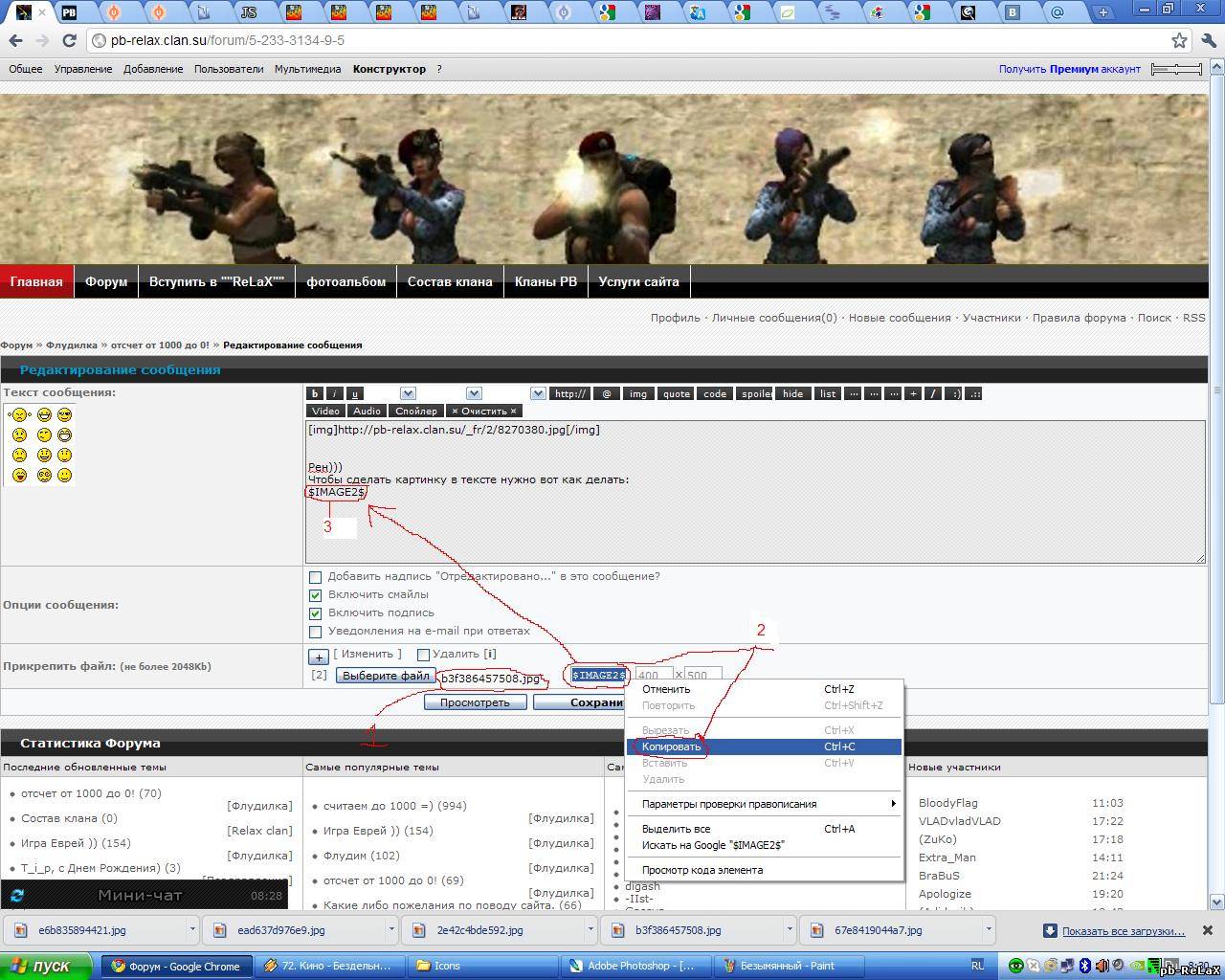This screenshot has height=980, width=1225.
Task: Insert an image with the img button
Action: (638, 393)
